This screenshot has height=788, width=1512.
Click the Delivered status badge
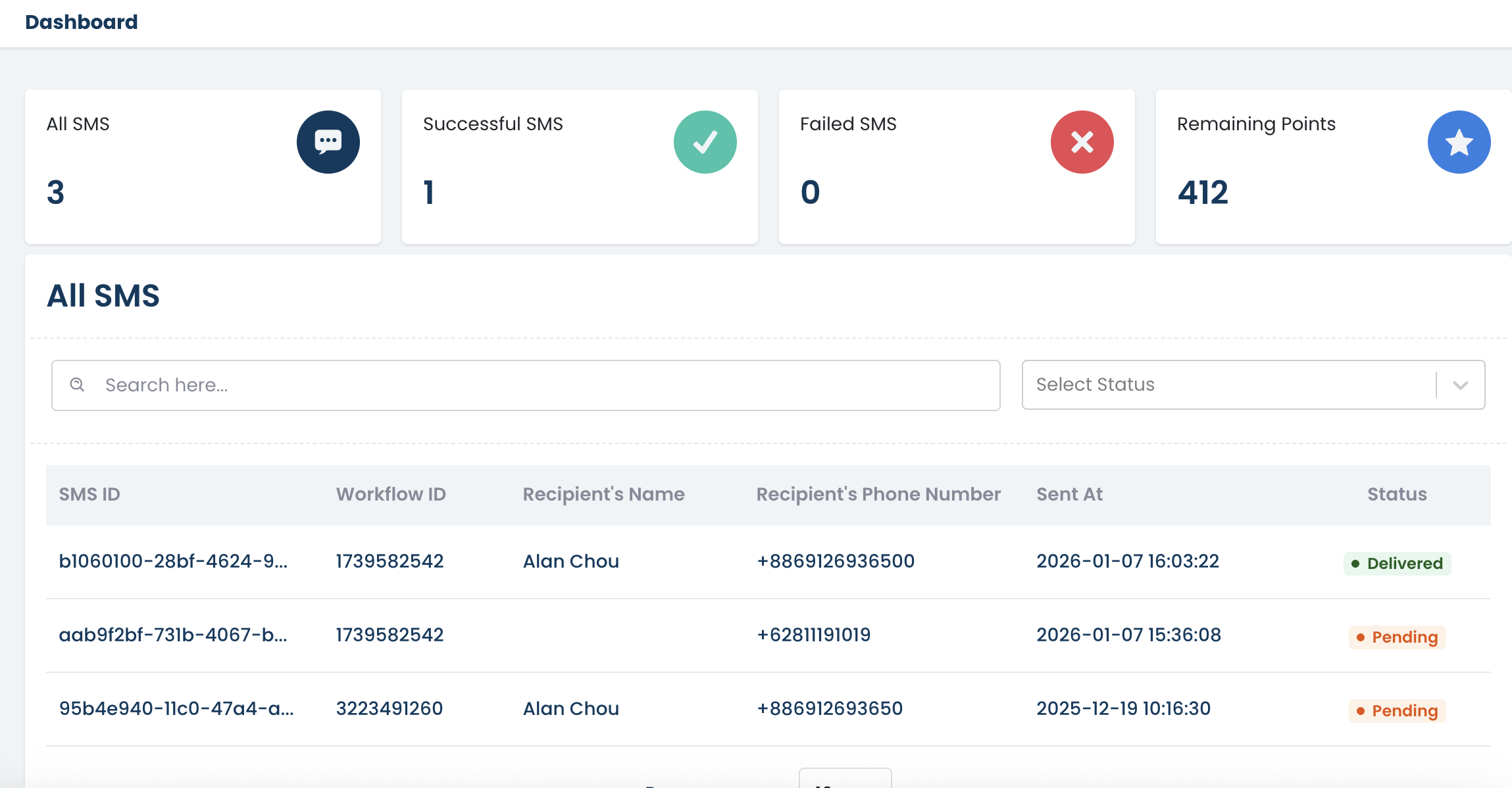1397,564
